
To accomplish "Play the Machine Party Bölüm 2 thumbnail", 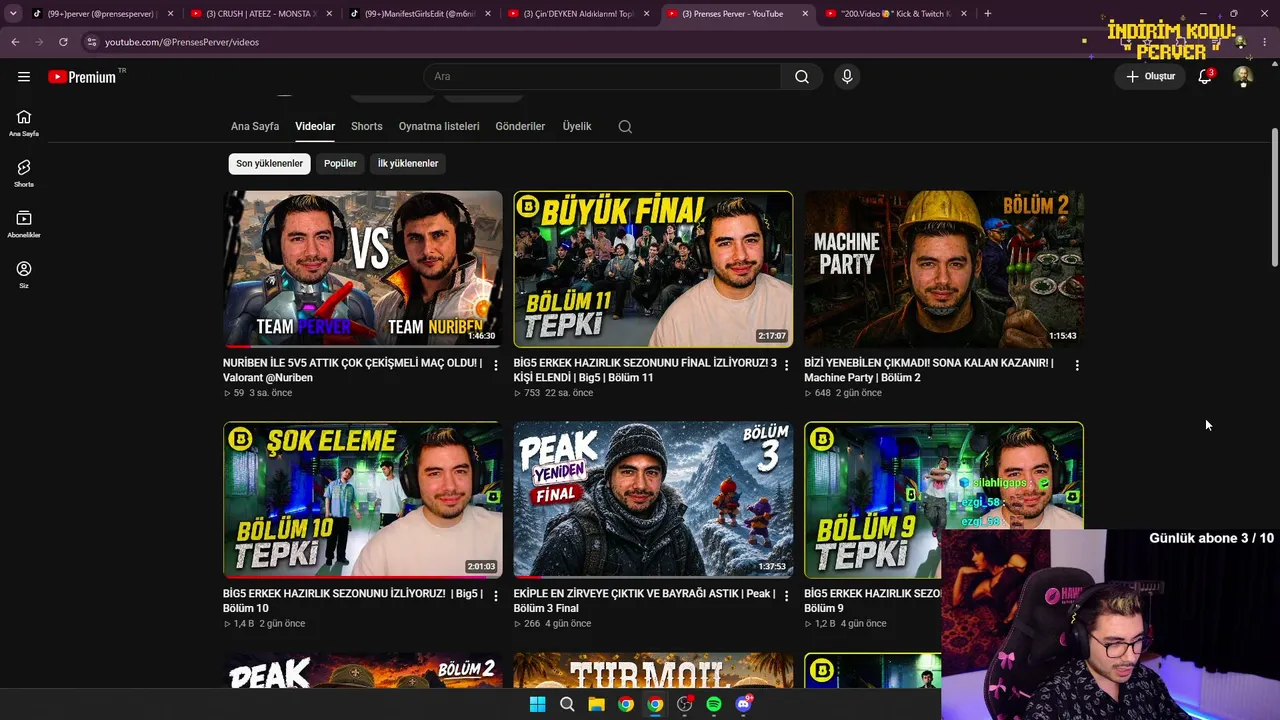I will (x=944, y=269).
